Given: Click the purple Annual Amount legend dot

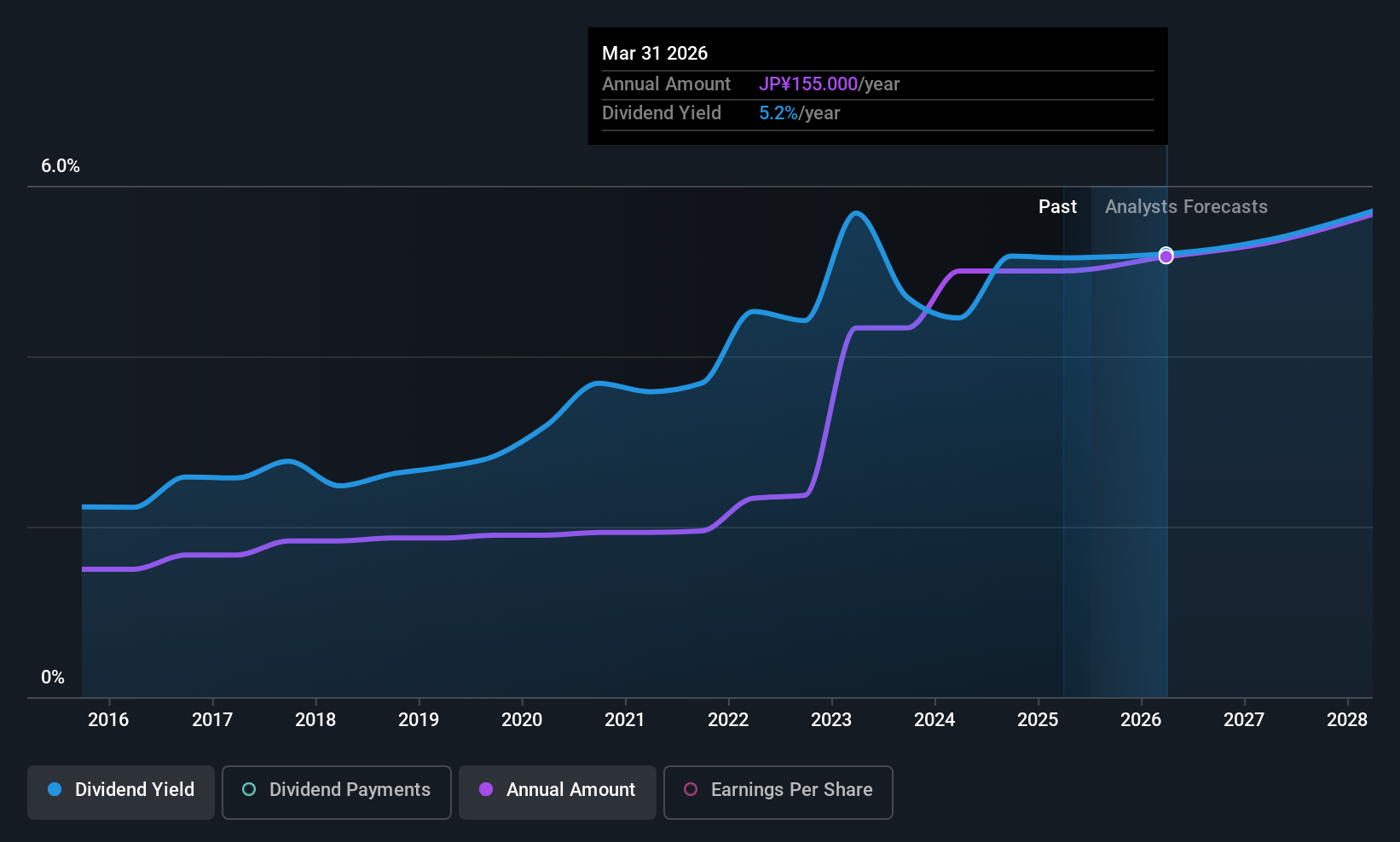Looking at the screenshot, I should pos(486,789).
